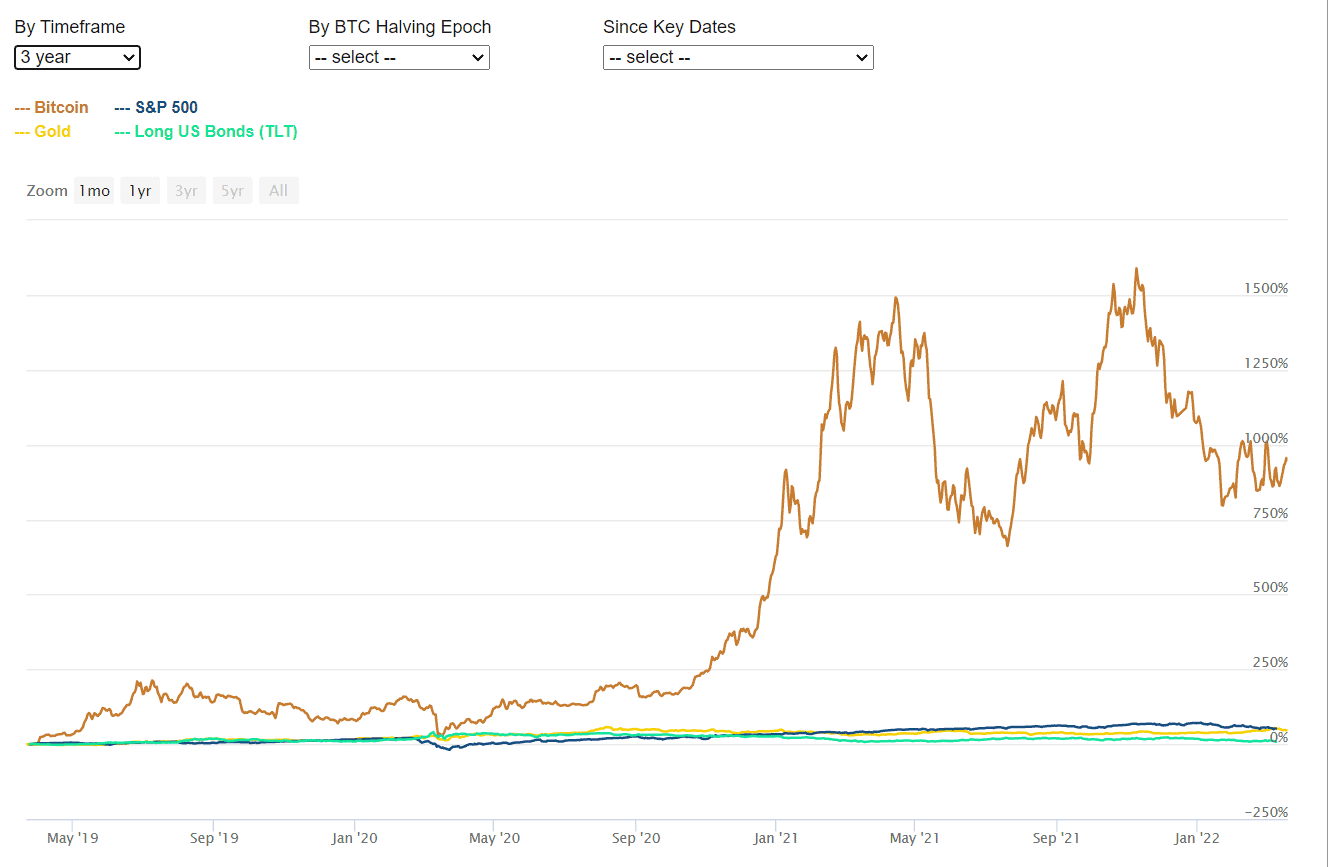Screen dimensions: 1330x867
Task: Click the 1500% y-axis label
Action: [x=1266, y=288]
